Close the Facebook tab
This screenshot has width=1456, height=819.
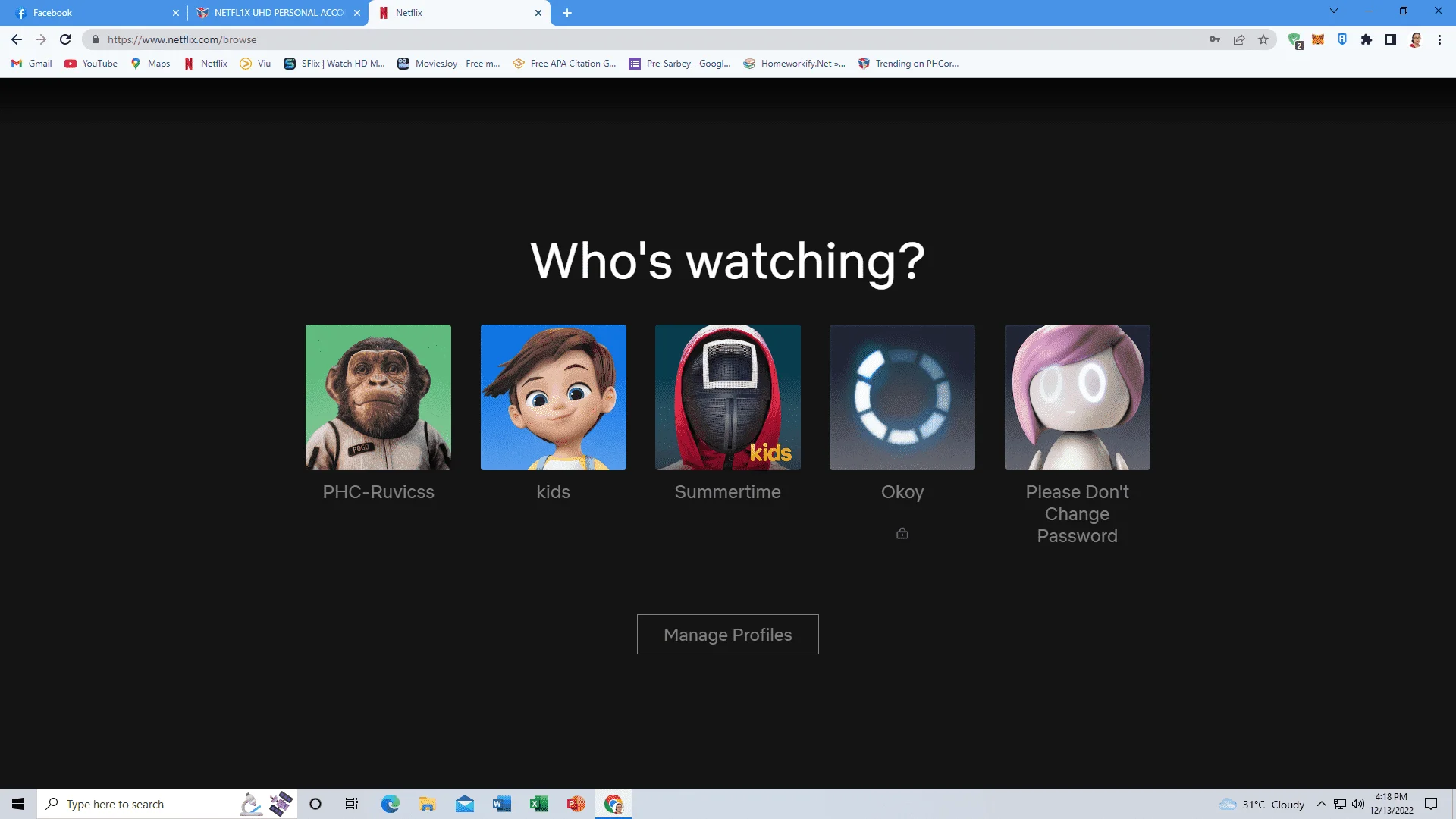(x=176, y=13)
